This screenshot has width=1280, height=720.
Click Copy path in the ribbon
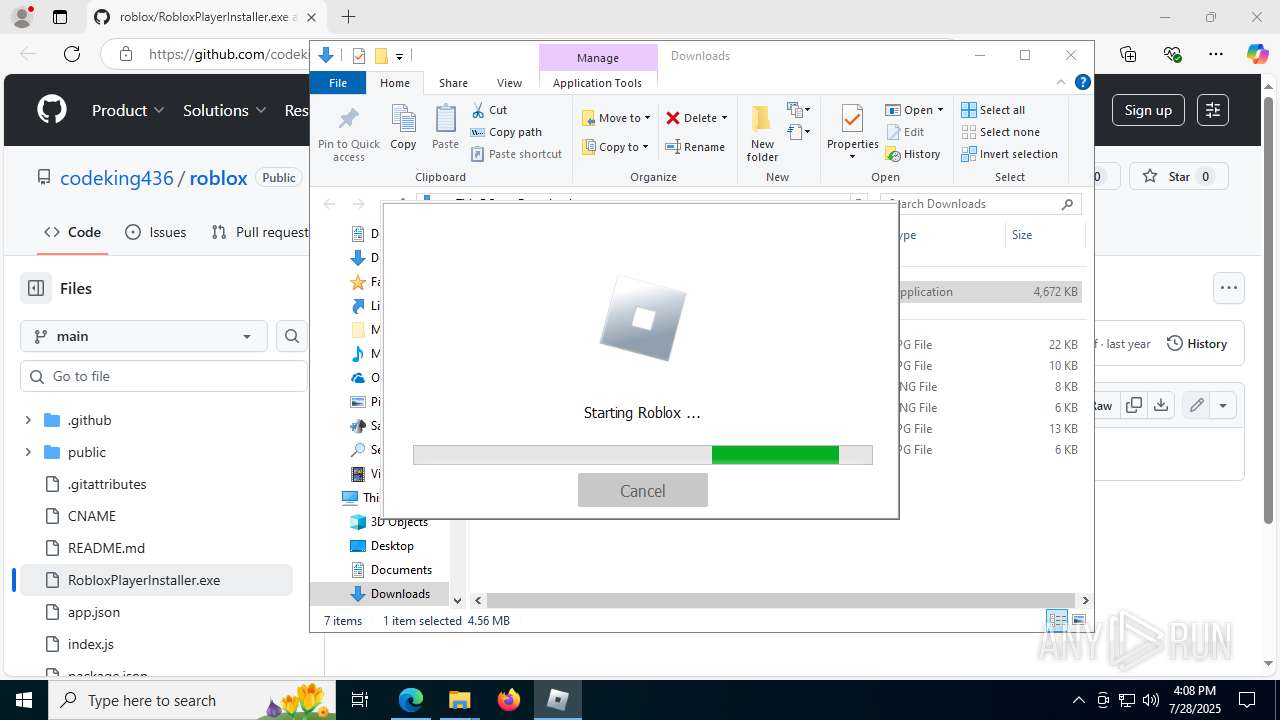tap(506, 132)
